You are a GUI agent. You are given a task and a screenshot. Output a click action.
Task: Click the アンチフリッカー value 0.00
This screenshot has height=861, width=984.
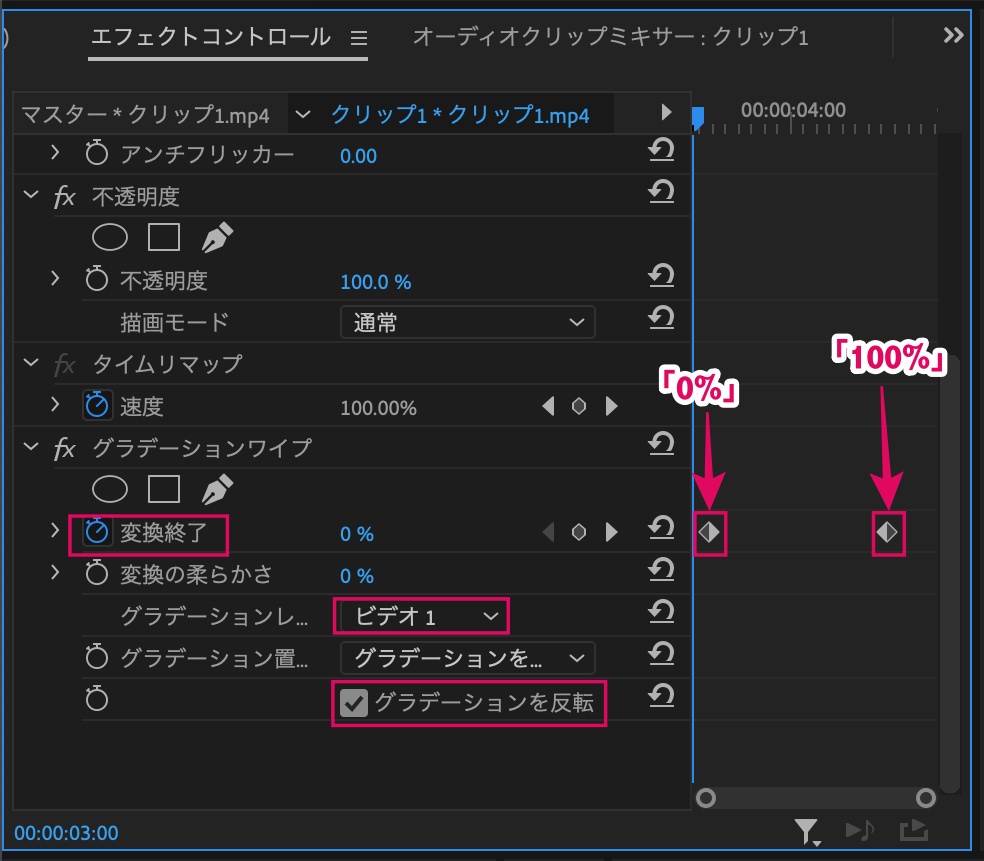click(358, 156)
